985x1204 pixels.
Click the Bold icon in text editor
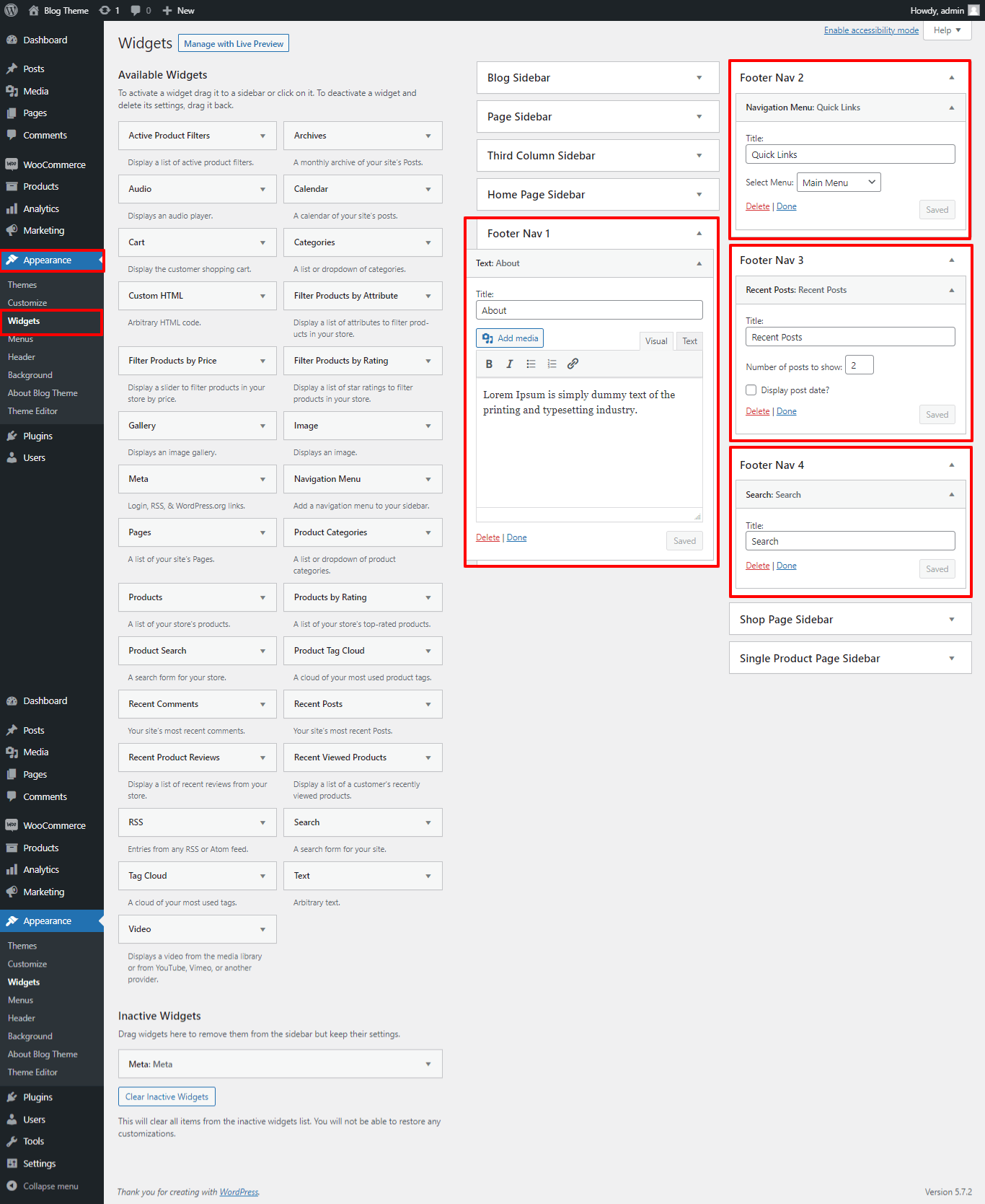[489, 364]
